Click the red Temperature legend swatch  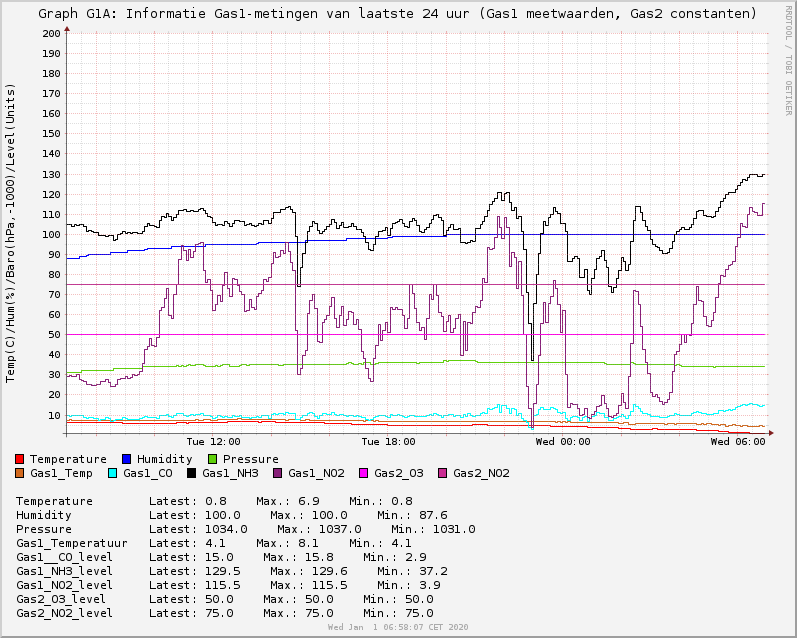21,459
